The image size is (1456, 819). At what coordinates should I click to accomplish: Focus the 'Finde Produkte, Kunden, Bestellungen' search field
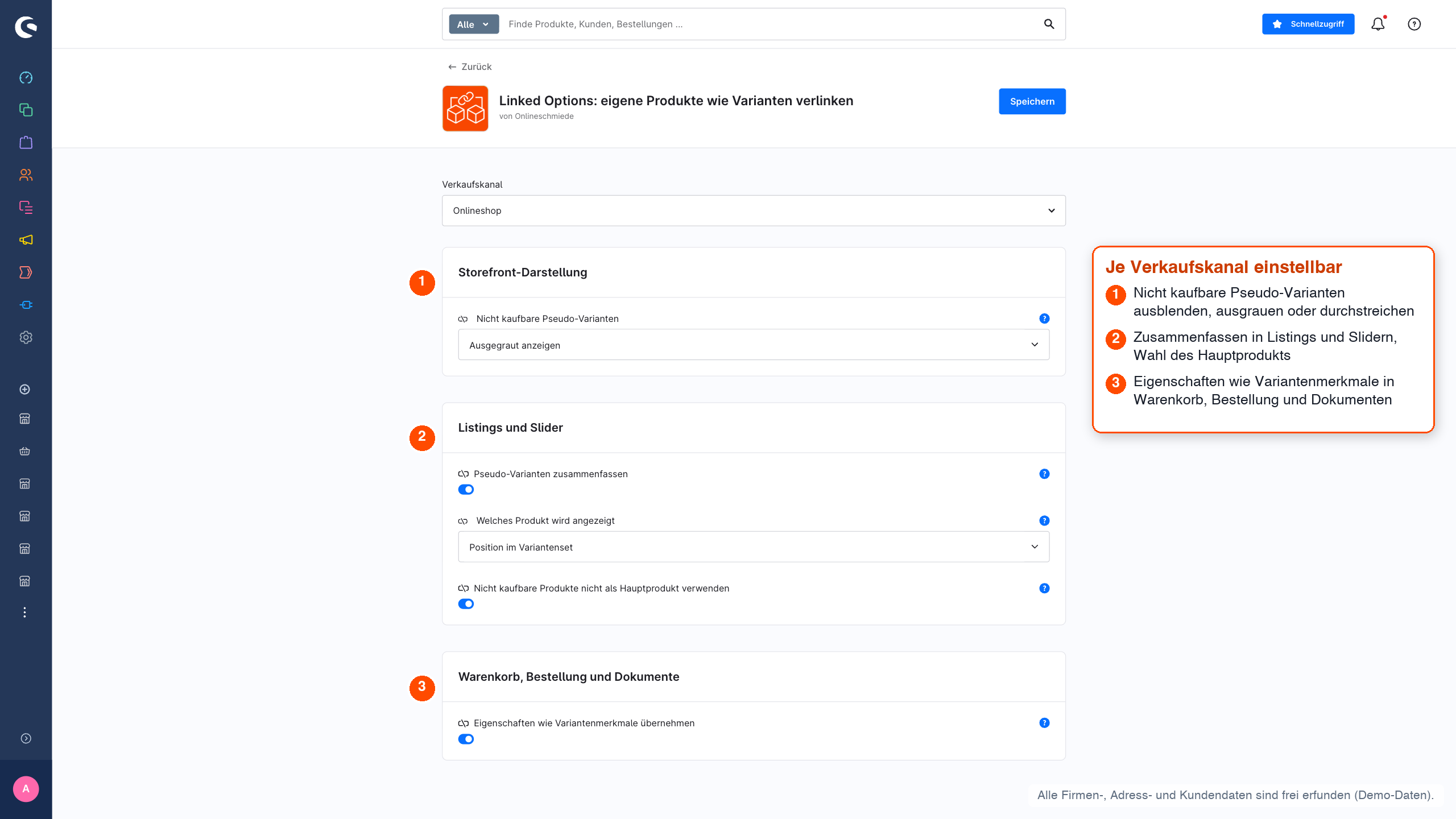771,24
